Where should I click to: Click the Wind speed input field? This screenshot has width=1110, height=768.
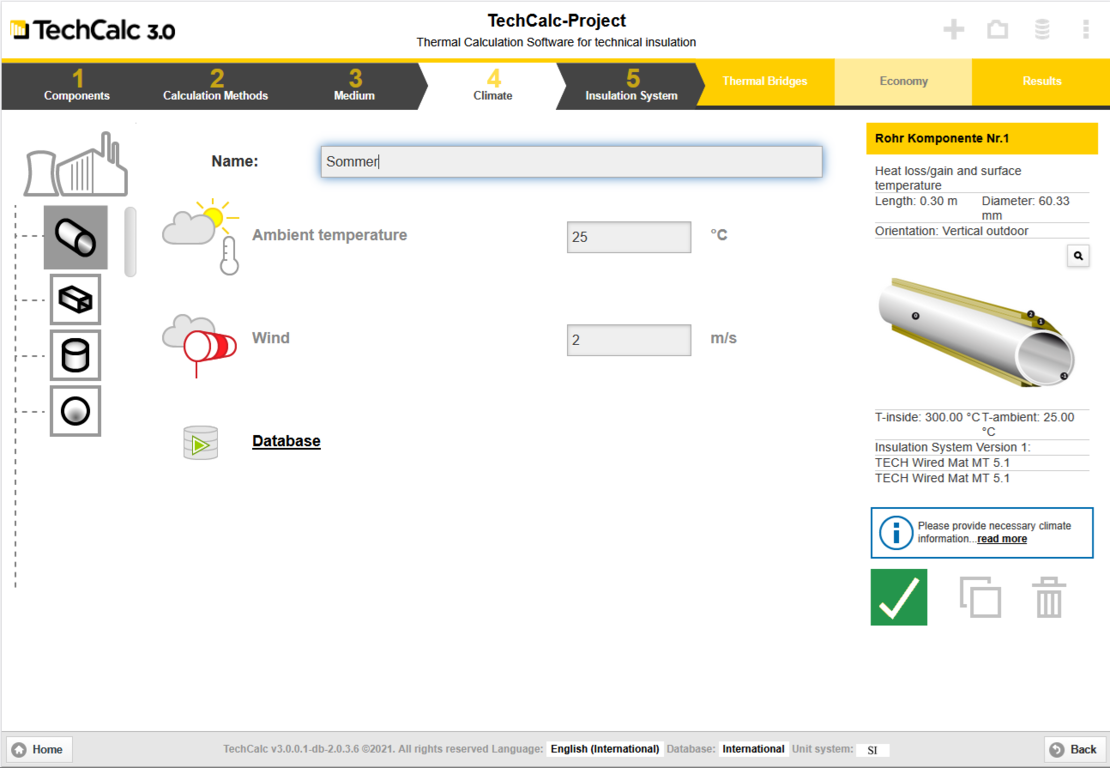click(629, 340)
